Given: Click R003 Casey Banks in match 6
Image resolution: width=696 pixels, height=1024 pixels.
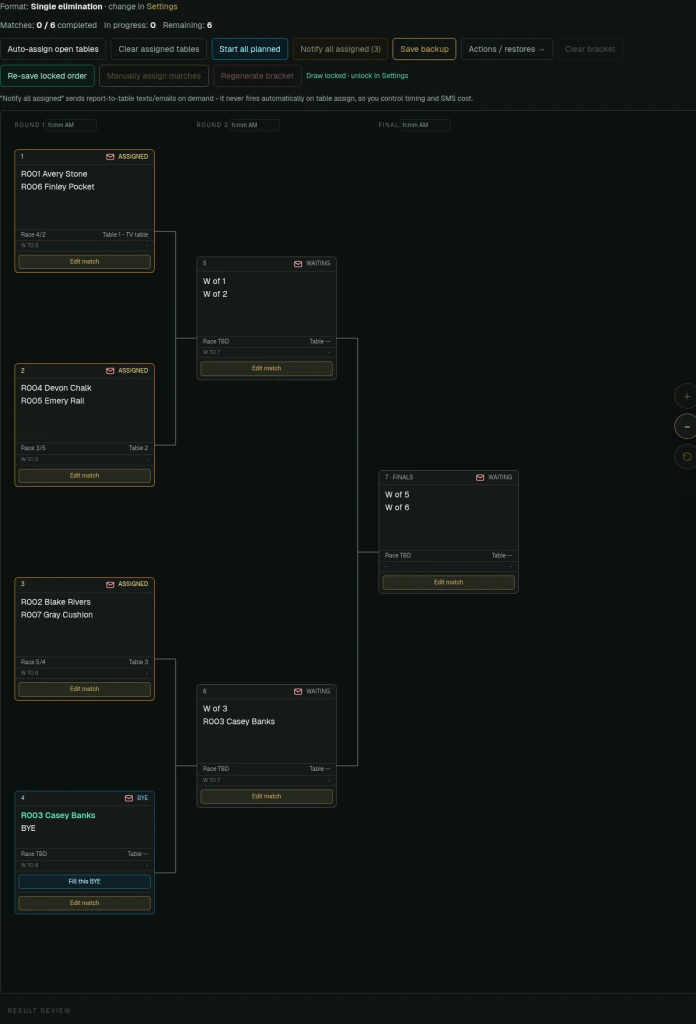Looking at the screenshot, I should (239, 722).
